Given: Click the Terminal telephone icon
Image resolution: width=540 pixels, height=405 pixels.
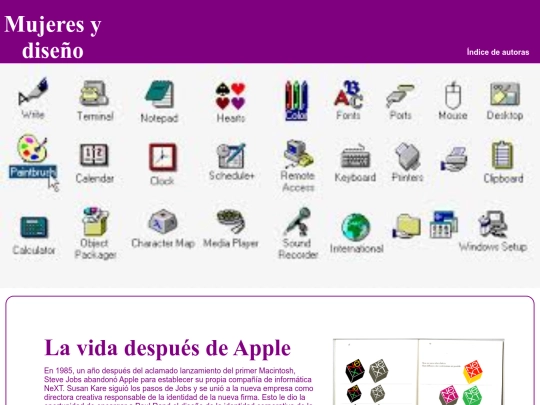Looking at the screenshot, I should (x=94, y=93).
